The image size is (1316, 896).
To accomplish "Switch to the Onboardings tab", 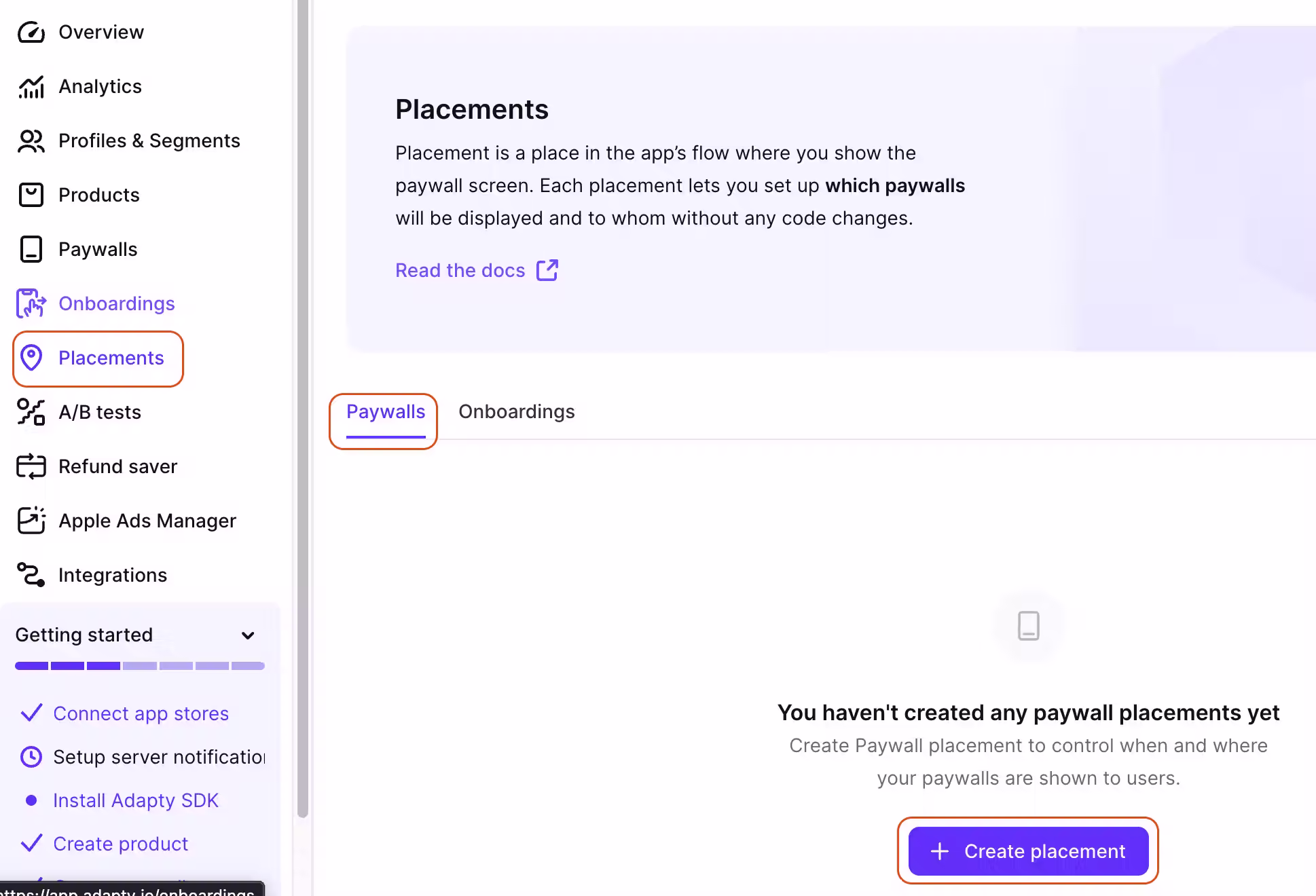I will click(516, 411).
